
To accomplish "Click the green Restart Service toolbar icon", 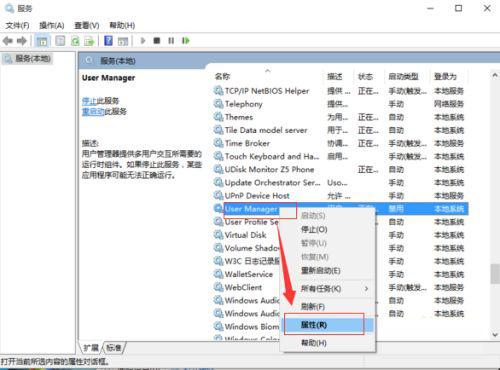I will (186, 41).
